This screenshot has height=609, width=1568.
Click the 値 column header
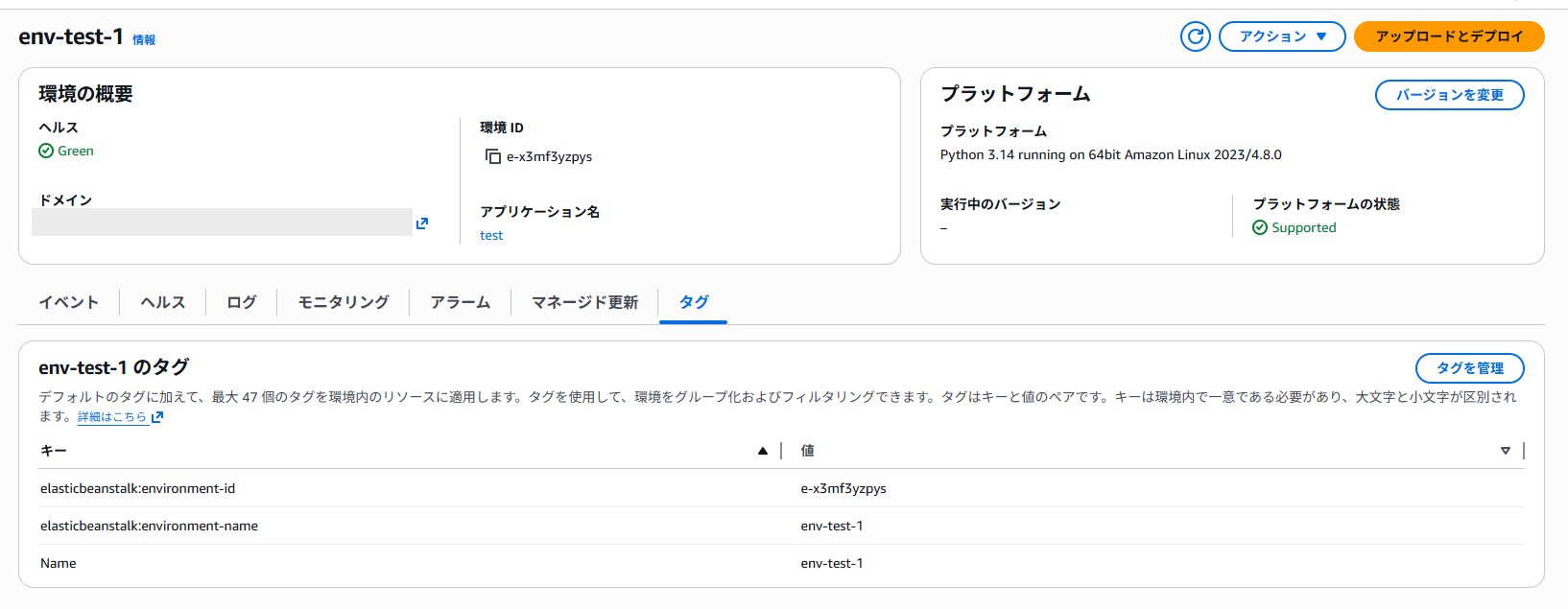click(808, 451)
